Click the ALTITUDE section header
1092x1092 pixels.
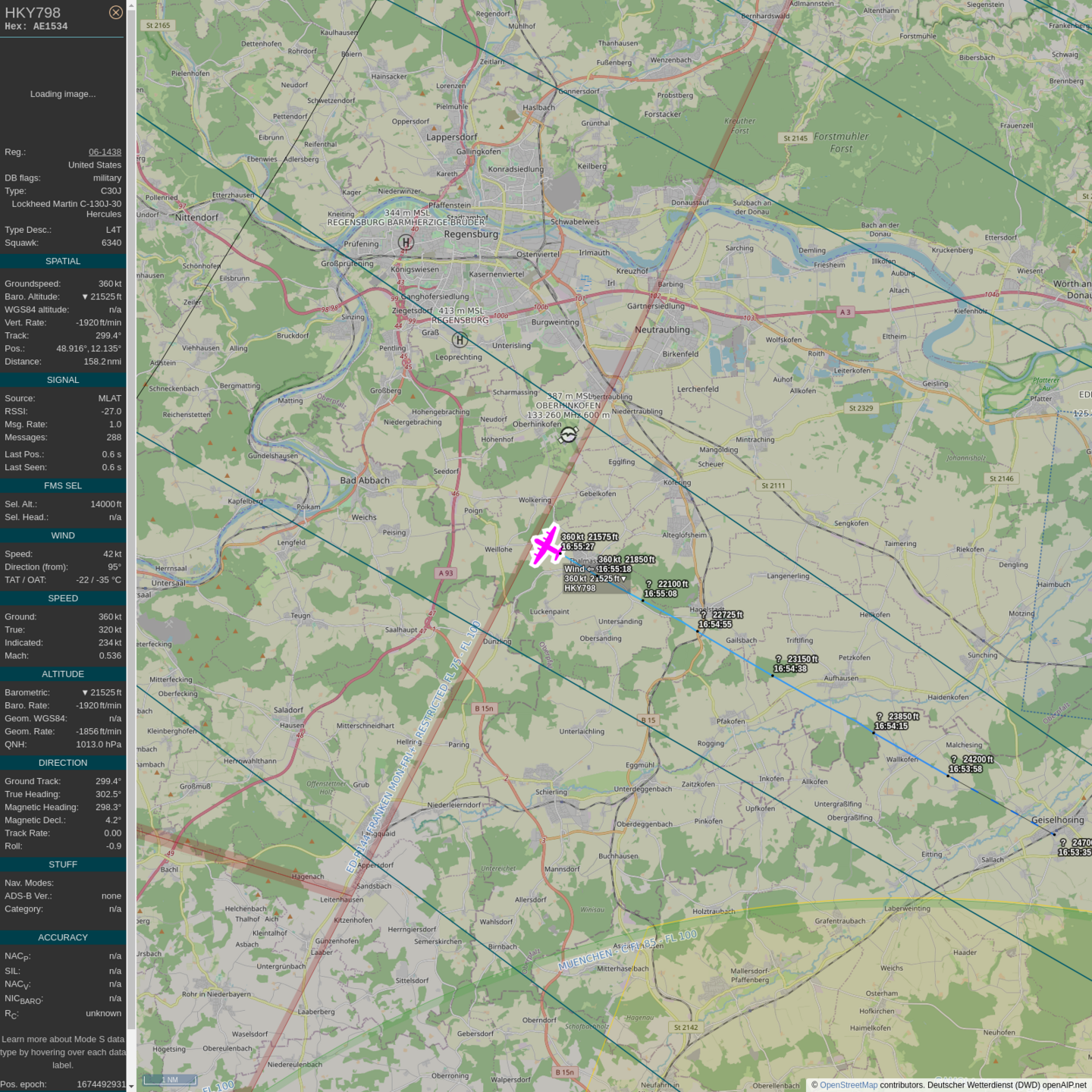click(x=63, y=674)
